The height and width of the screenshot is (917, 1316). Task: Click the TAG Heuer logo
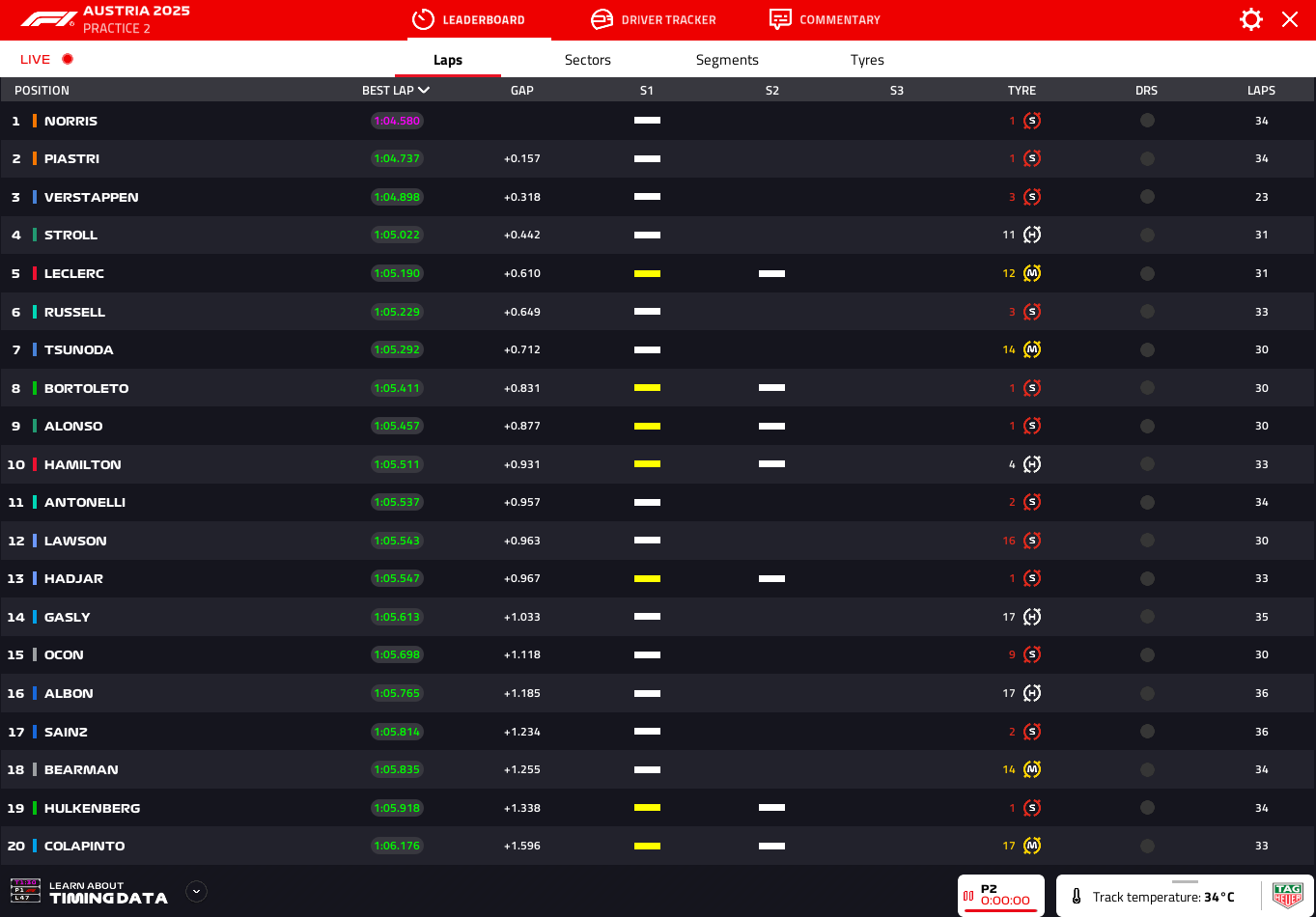point(1288,896)
